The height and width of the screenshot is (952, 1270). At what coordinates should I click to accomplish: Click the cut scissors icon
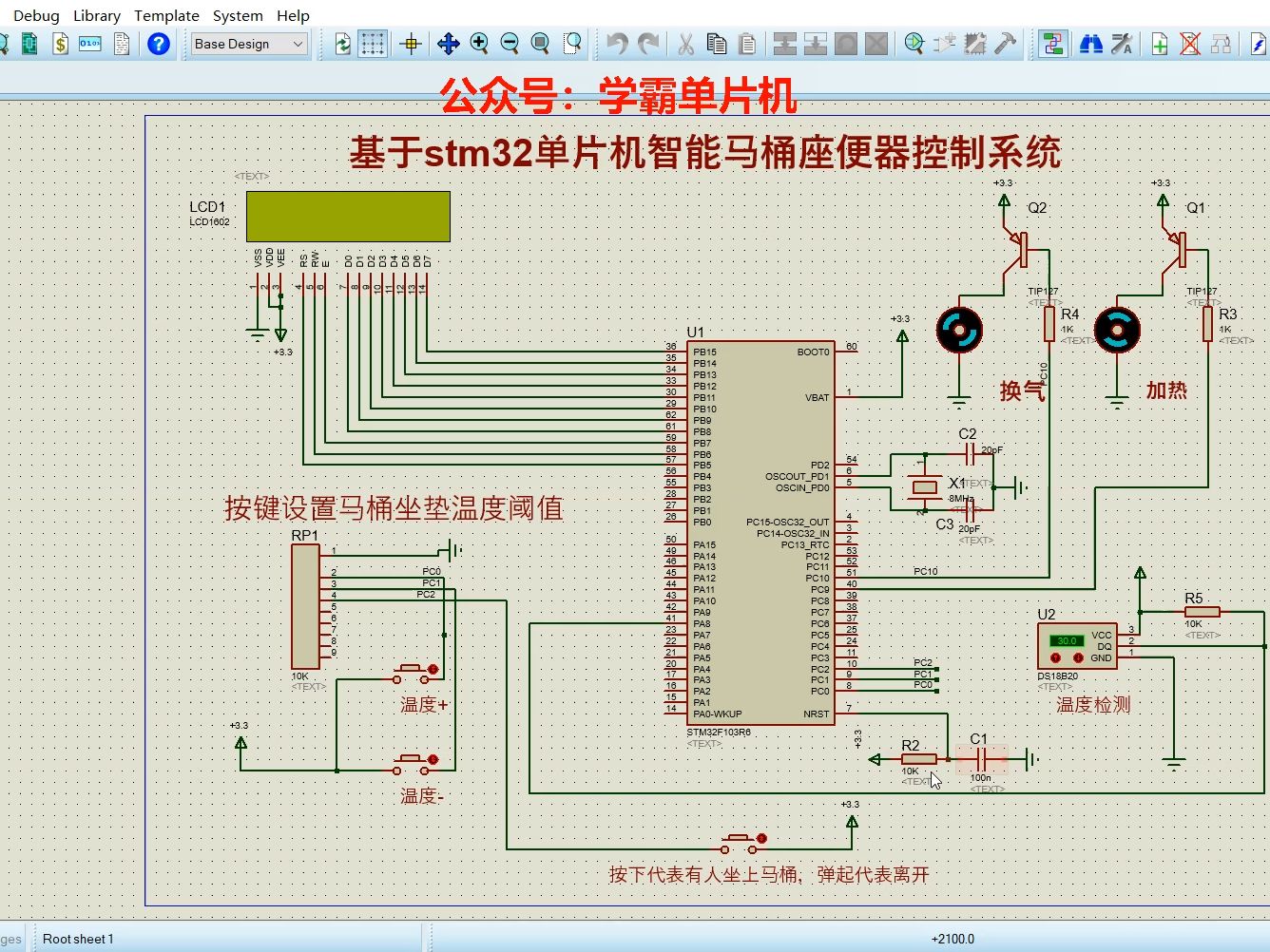click(x=685, y=44)
